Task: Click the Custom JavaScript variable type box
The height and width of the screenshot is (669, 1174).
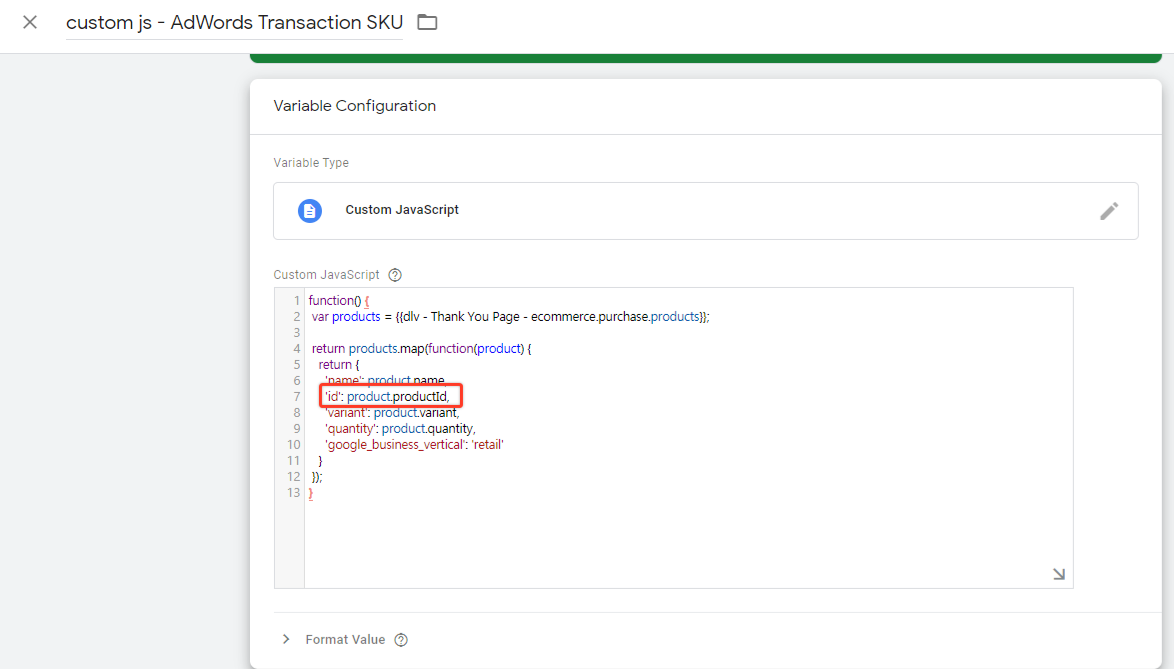Action: [x=705, y=211]
